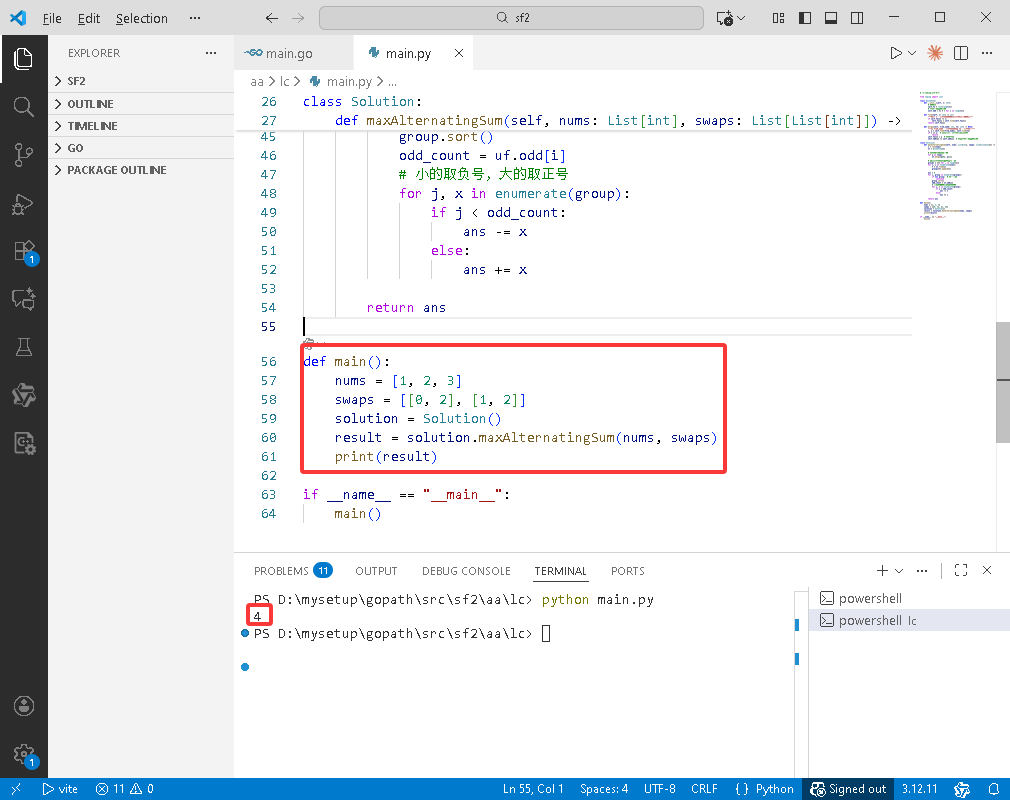Image resolution: width=1010 pixels, height=800 pixels.
Task: Open Customize Layout control
Action: pyautogui.click(x=778, y=18)
